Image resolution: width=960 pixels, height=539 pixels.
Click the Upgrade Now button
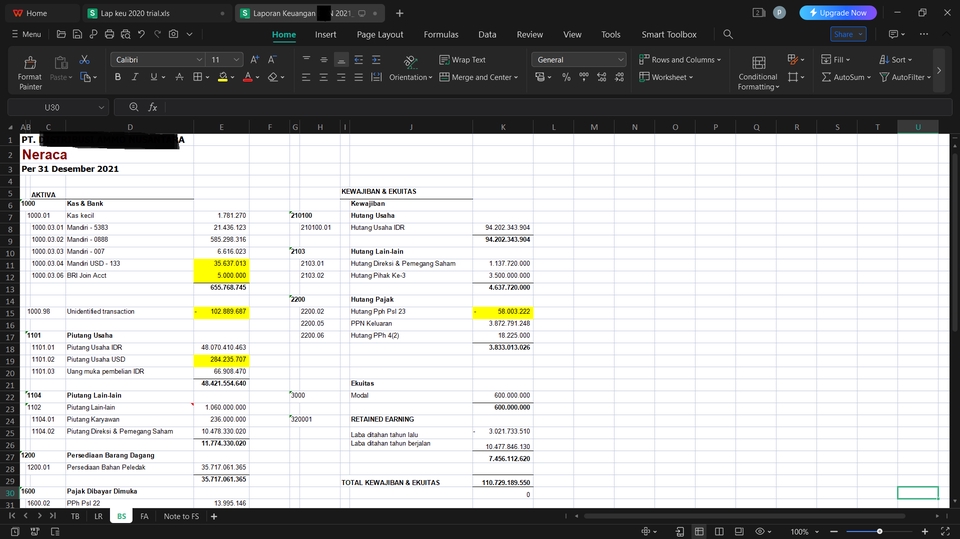pyautogui.click(x=838, y=13)
